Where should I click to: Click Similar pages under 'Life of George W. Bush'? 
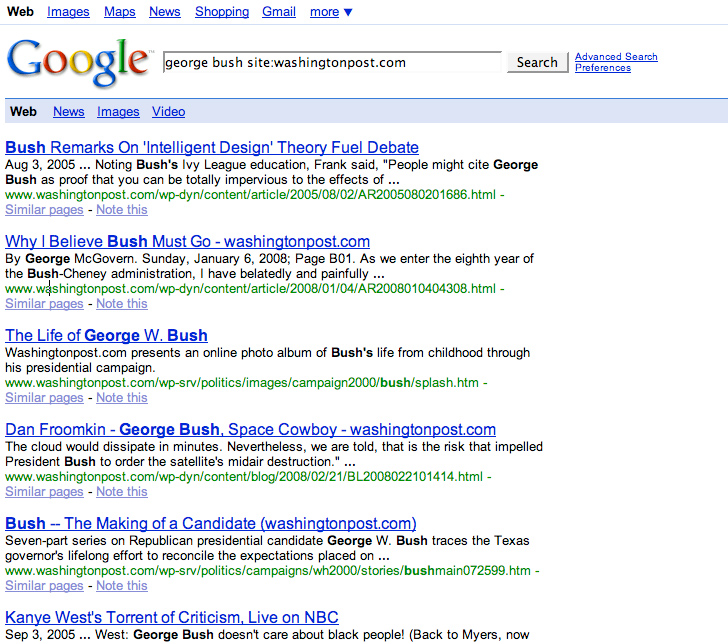(44, 398)
